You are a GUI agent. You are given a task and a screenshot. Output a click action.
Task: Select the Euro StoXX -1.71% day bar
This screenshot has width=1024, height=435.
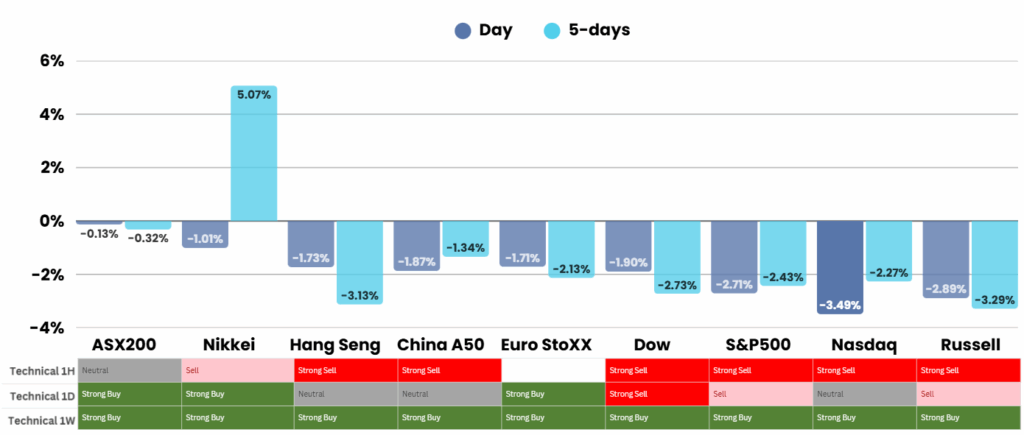coord(521,243)
